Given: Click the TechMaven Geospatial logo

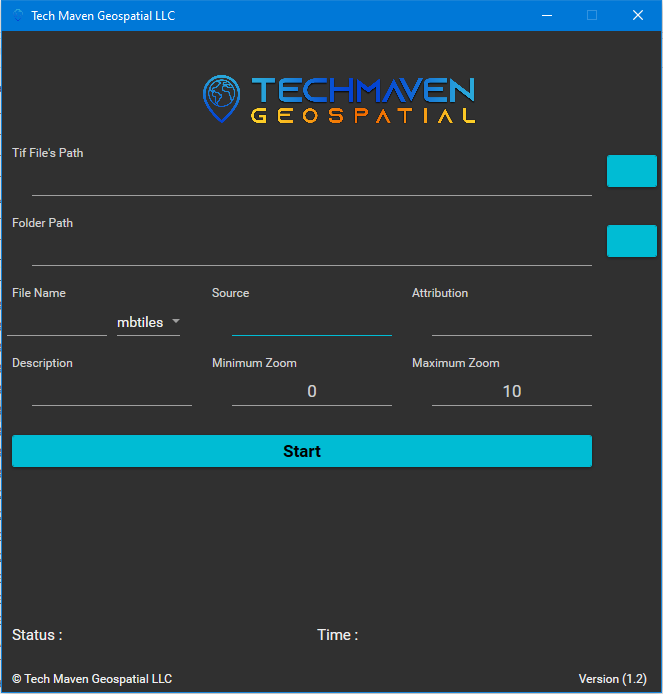Looking at the screenshot, I should (339, 99).
